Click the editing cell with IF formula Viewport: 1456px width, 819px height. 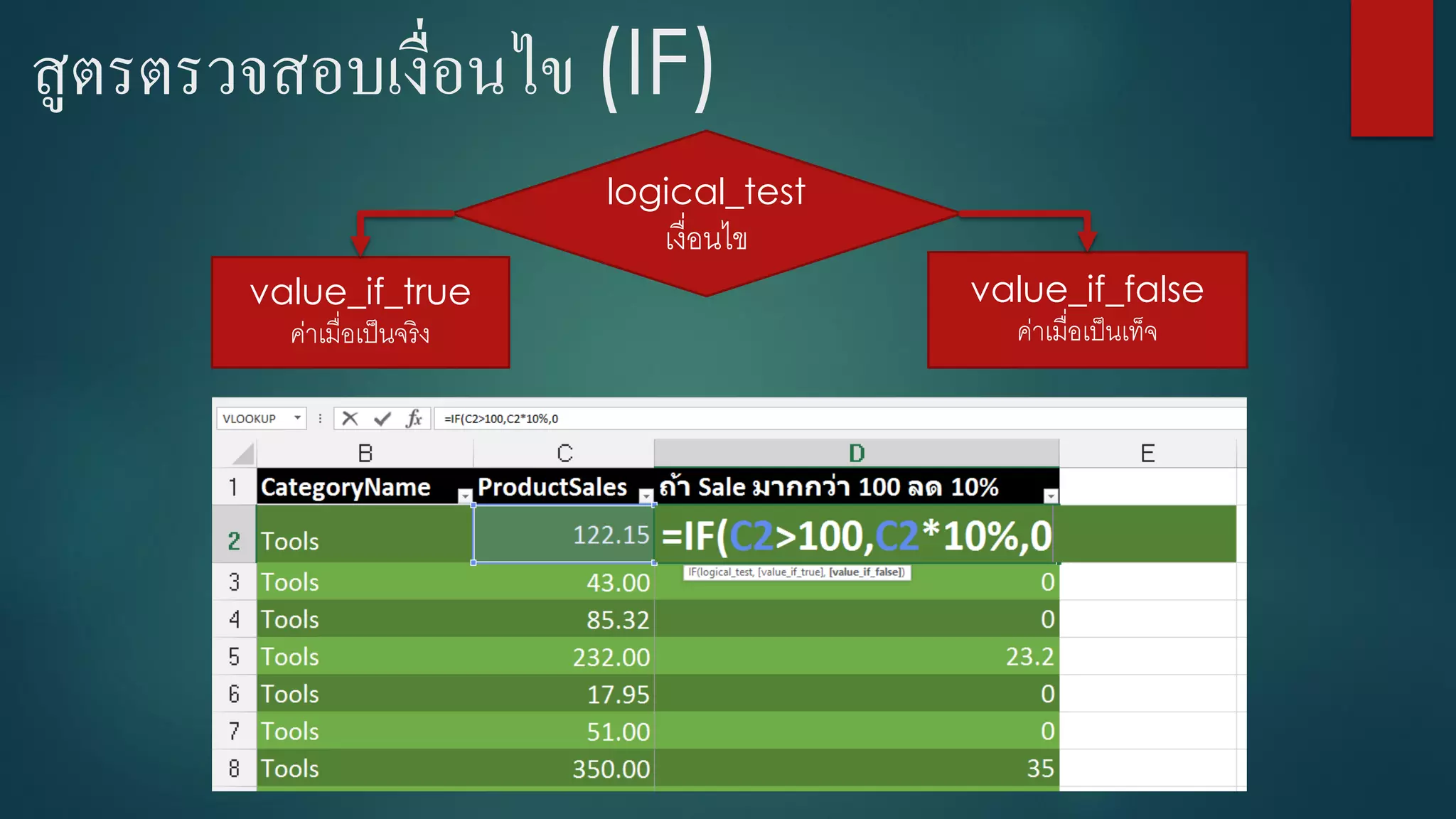click(857, 535)
